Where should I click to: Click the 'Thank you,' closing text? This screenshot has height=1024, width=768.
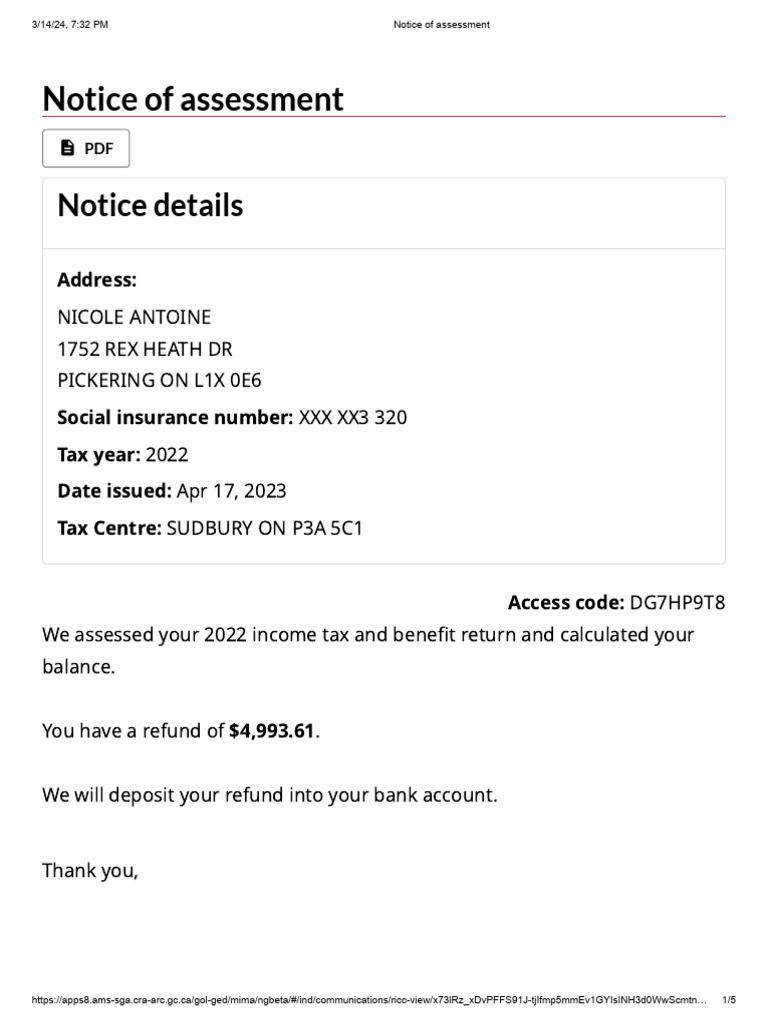coord(90,871)
